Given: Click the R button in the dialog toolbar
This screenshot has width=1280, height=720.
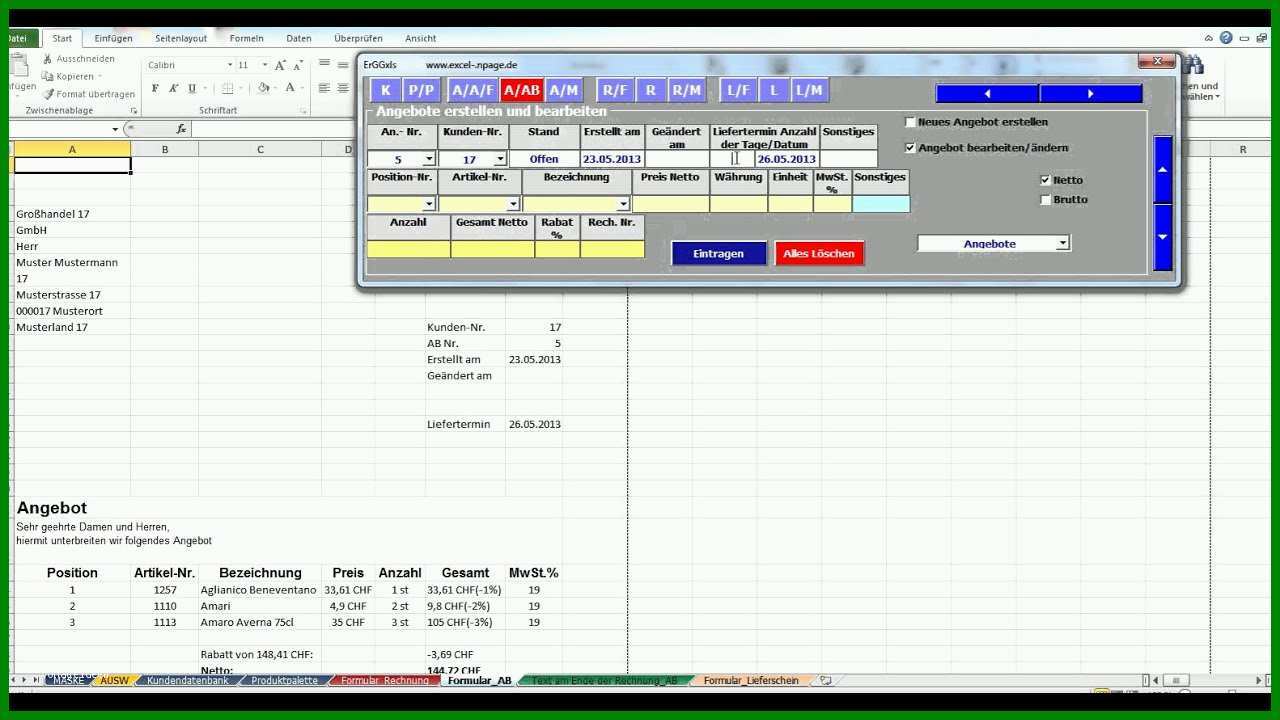Looking at the screenshot, I should click(x=651, y=90).
